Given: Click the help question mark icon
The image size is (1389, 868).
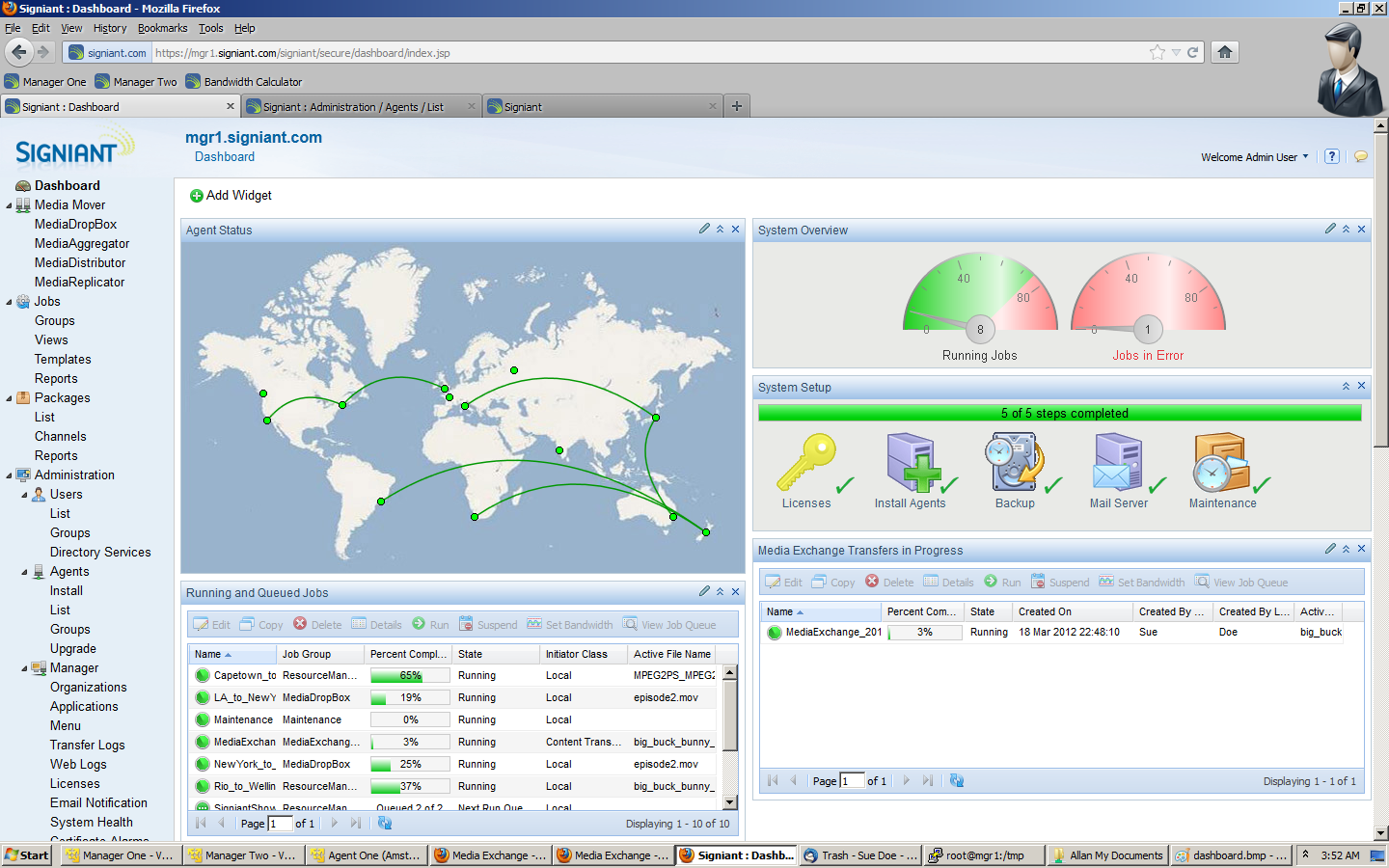Looking at the screenshot, I should [x=1332, y=156].
